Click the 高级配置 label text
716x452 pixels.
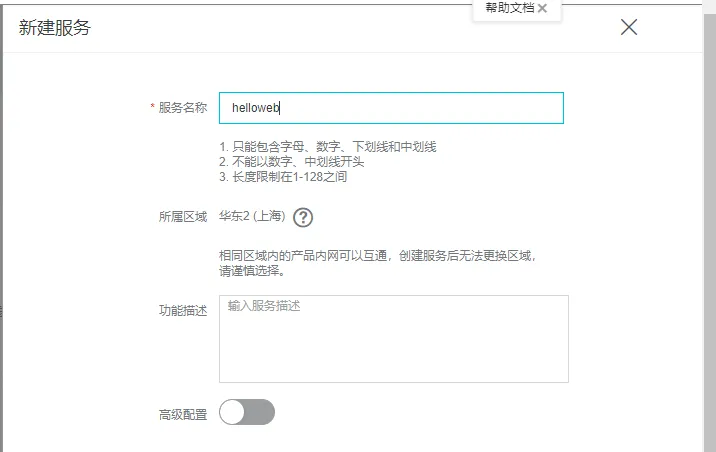pyautogui.click(x=182, y=413)
